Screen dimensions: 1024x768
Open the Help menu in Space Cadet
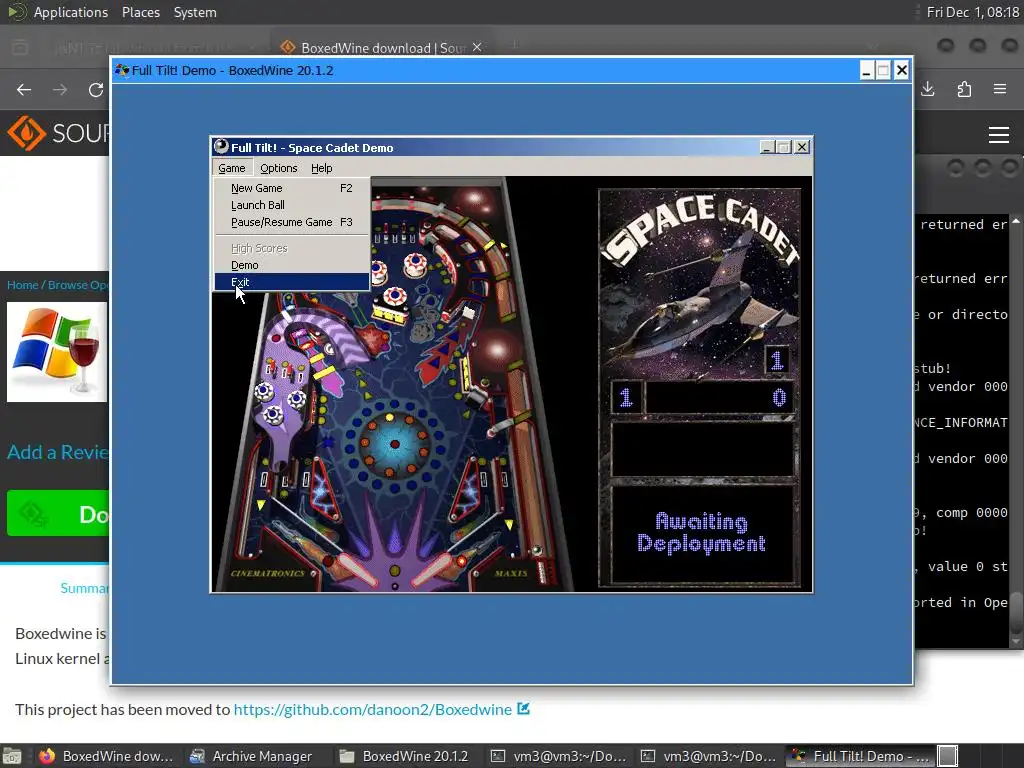pos(321,168)
